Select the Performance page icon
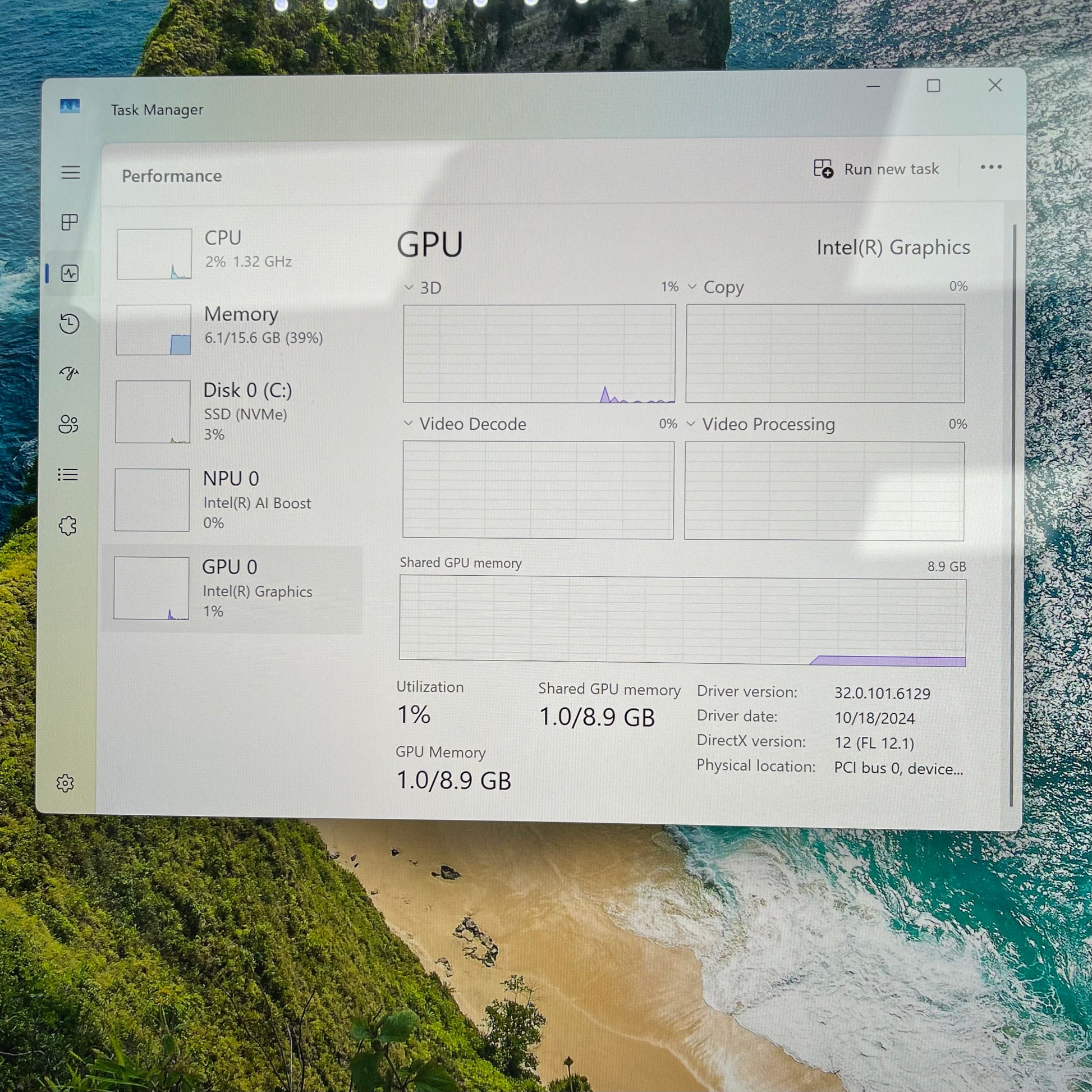This screenshot has width=1092, height=1092. coord(70,274)
